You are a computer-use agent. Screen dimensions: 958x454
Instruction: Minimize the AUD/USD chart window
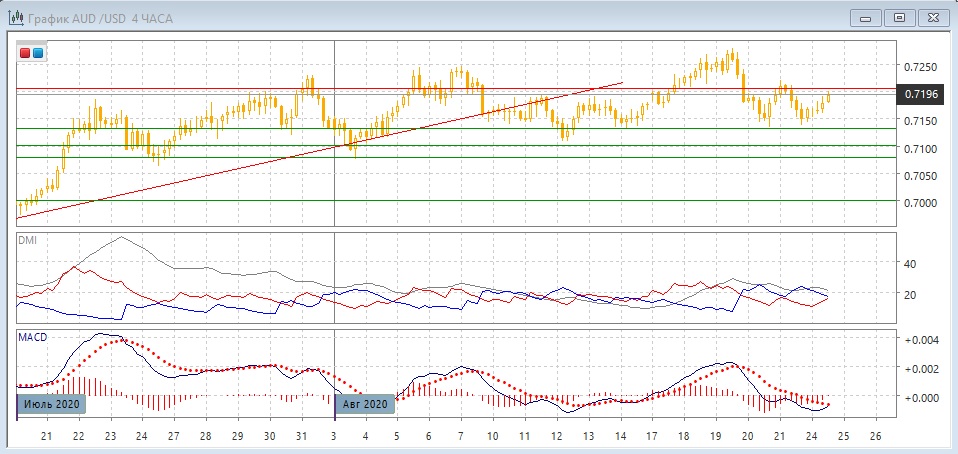[865, 17]
